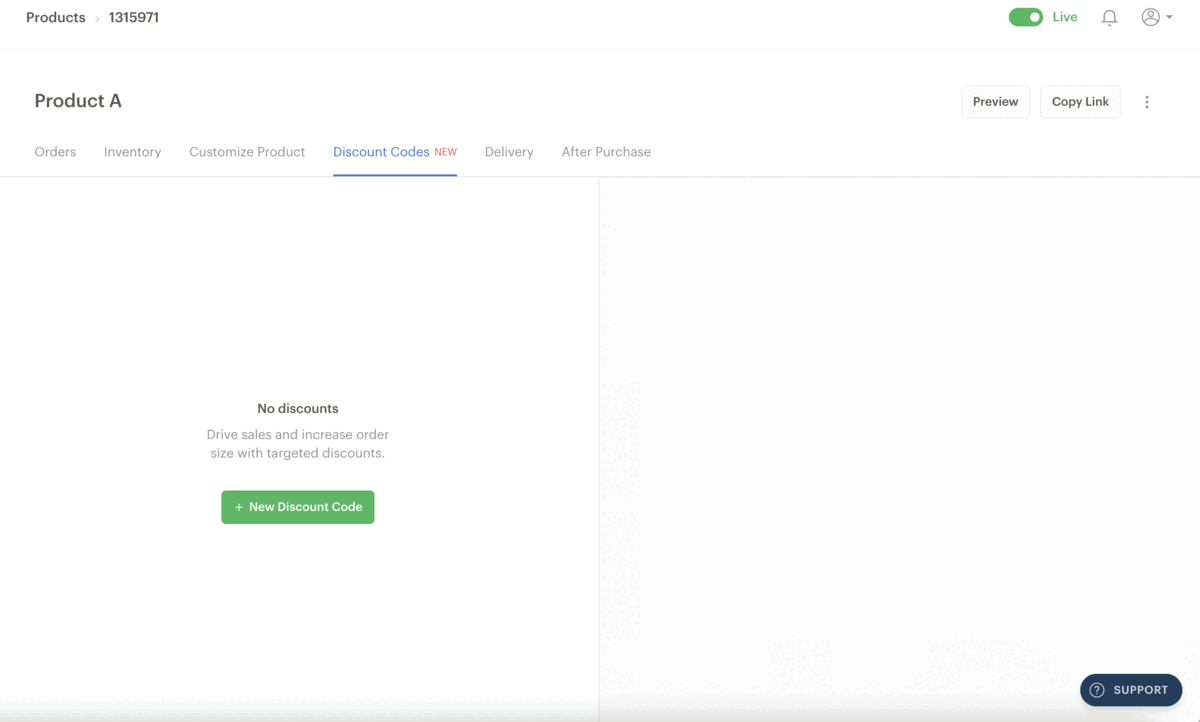Open the three-dot more options menu
The image size is (1200, 722).
pyautogui.click(x=1147, y=102)
